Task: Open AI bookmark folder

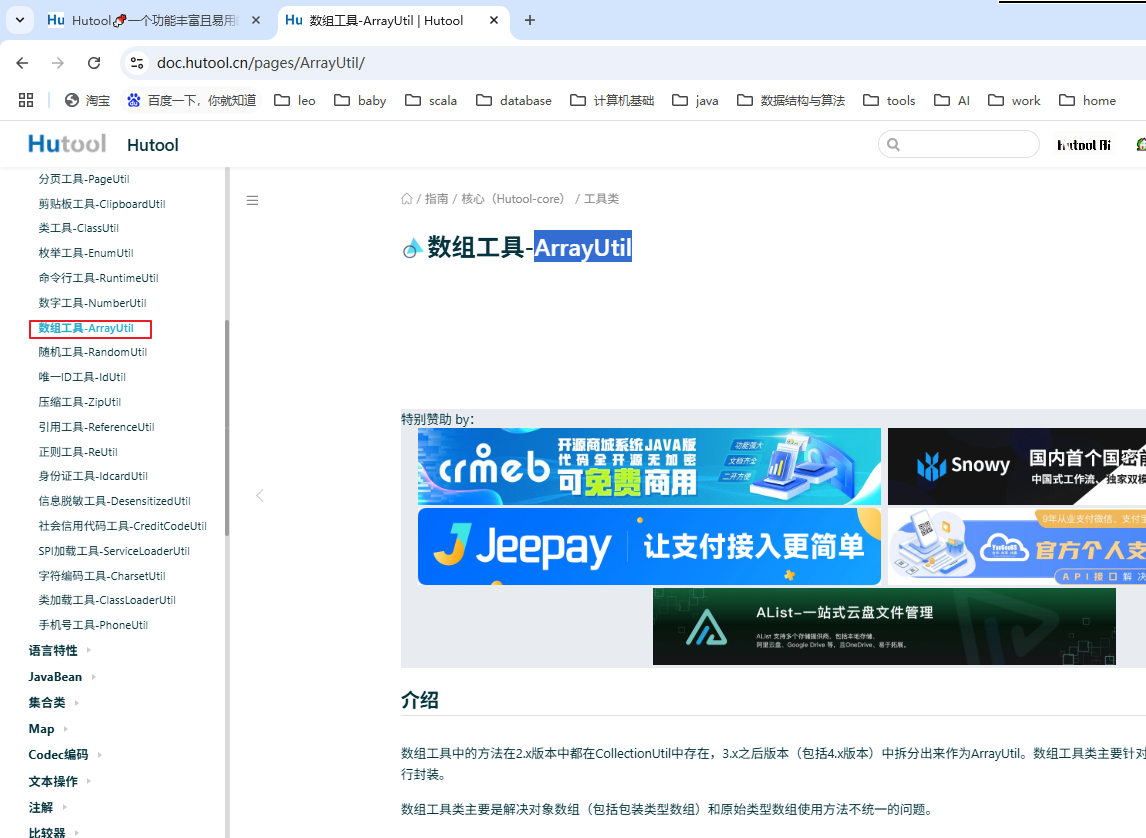Action: click(x=952, y=100)
